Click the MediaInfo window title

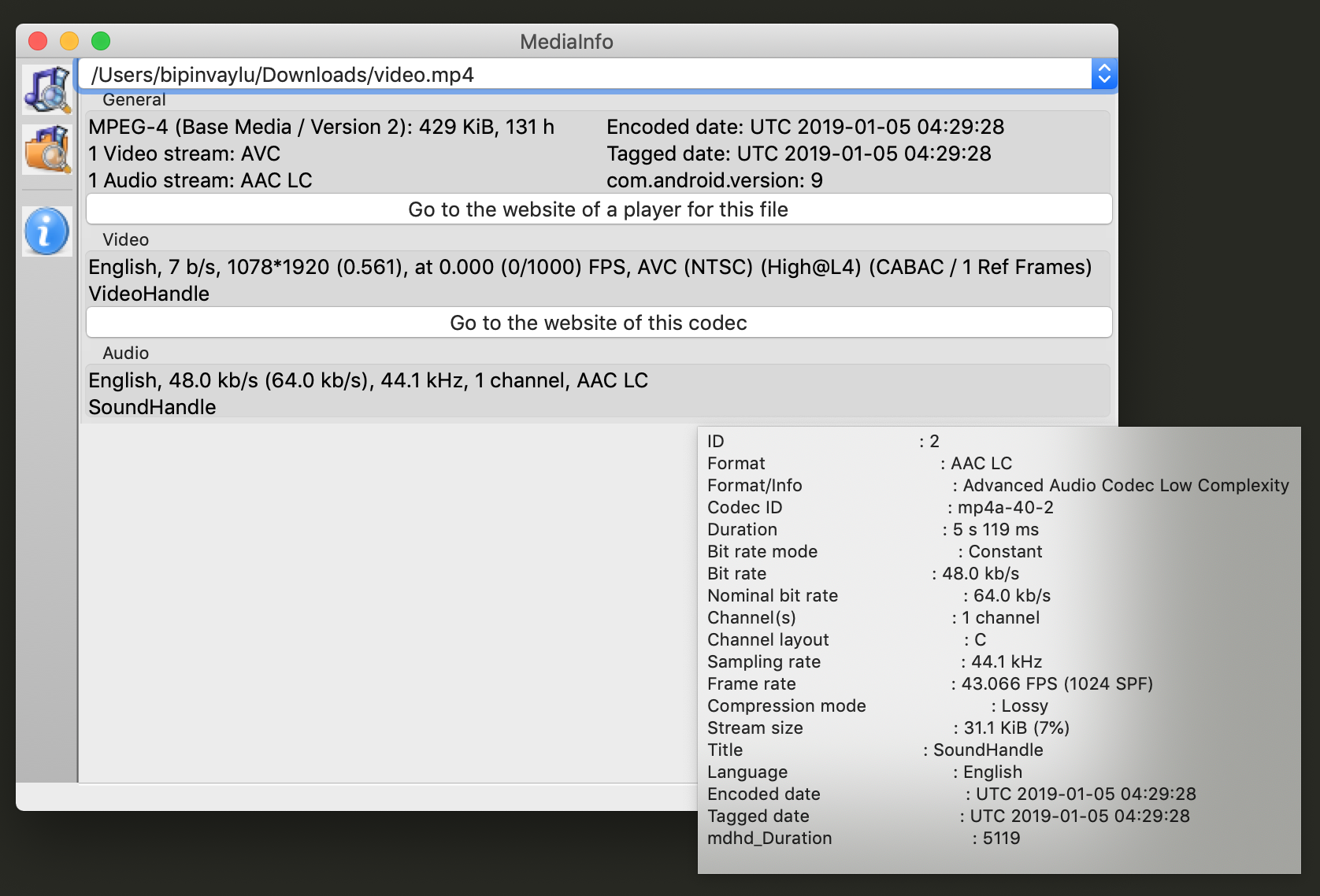[x=566, y=41]
